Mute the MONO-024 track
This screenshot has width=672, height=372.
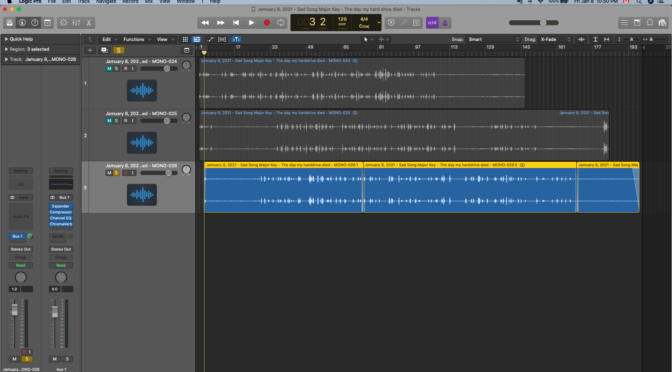109,69
